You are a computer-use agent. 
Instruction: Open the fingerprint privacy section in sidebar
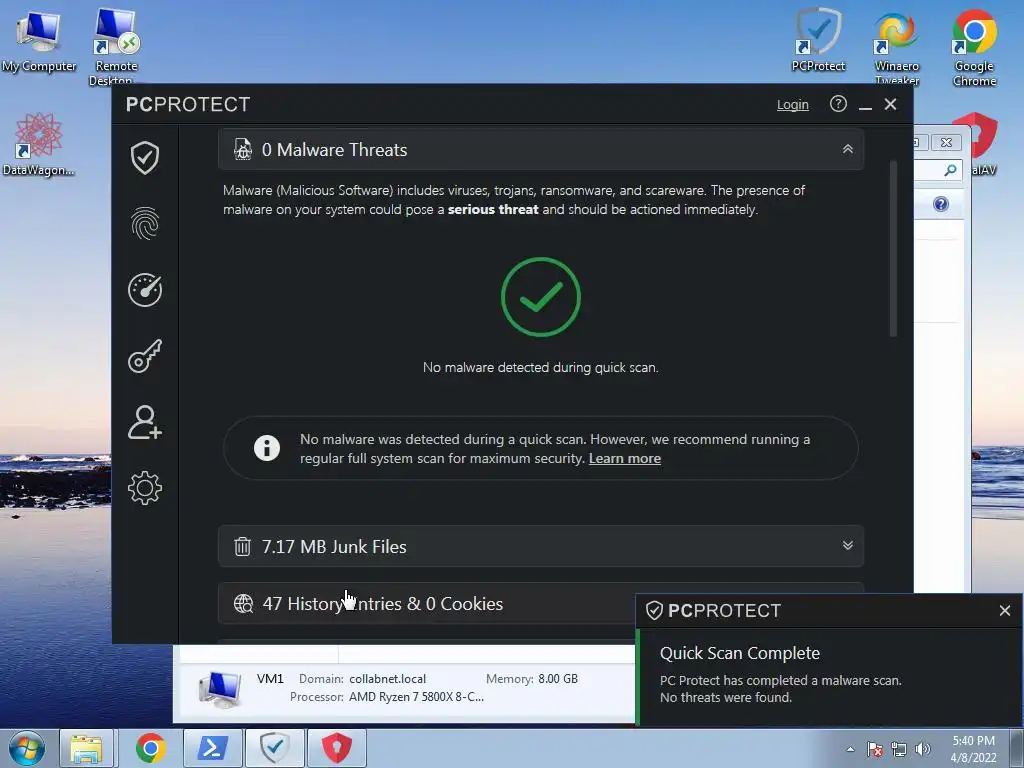[x=144, y=224]
